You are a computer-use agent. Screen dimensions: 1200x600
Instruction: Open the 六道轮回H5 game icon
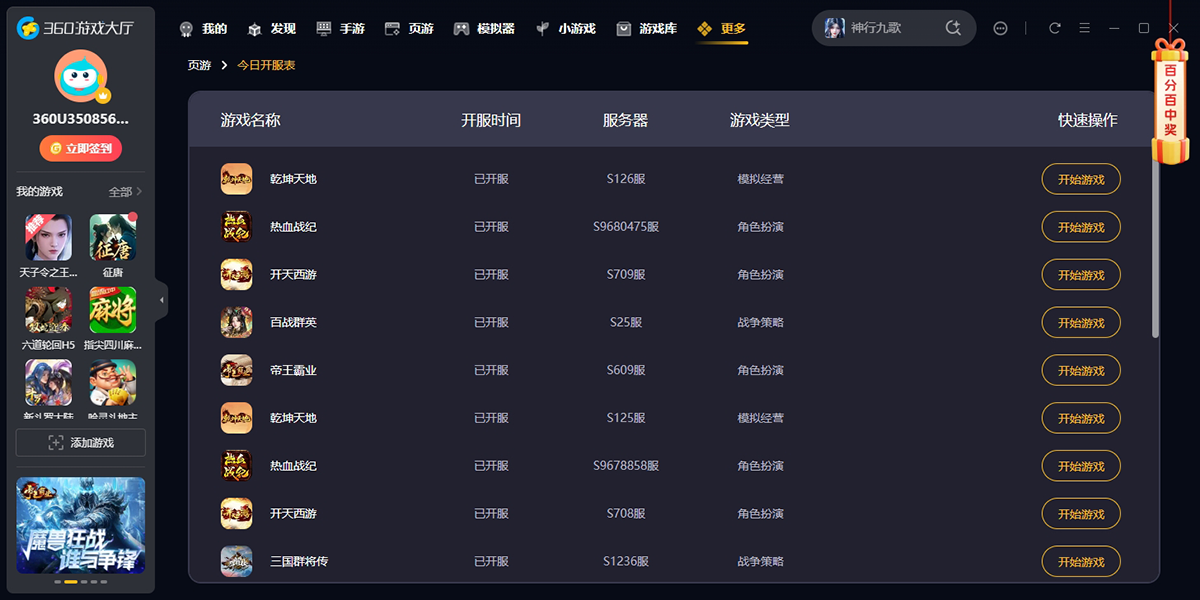48,311
